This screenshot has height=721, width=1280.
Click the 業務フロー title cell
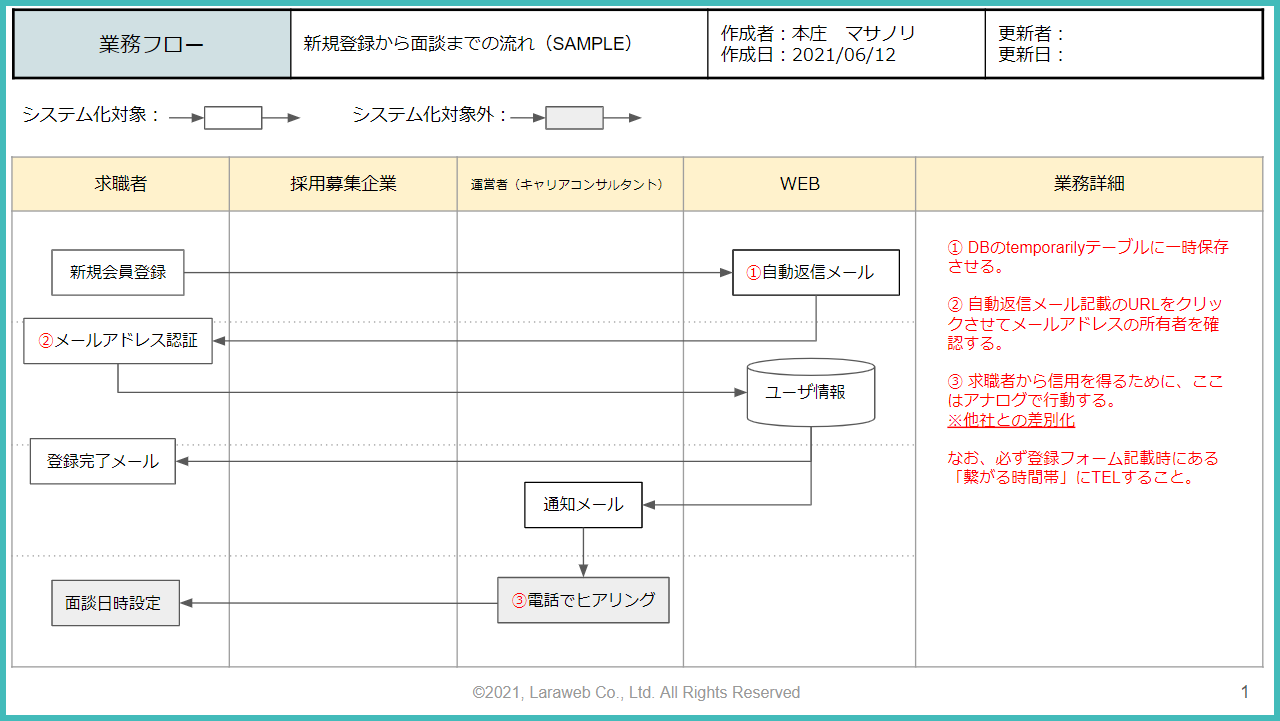(150, 43)
